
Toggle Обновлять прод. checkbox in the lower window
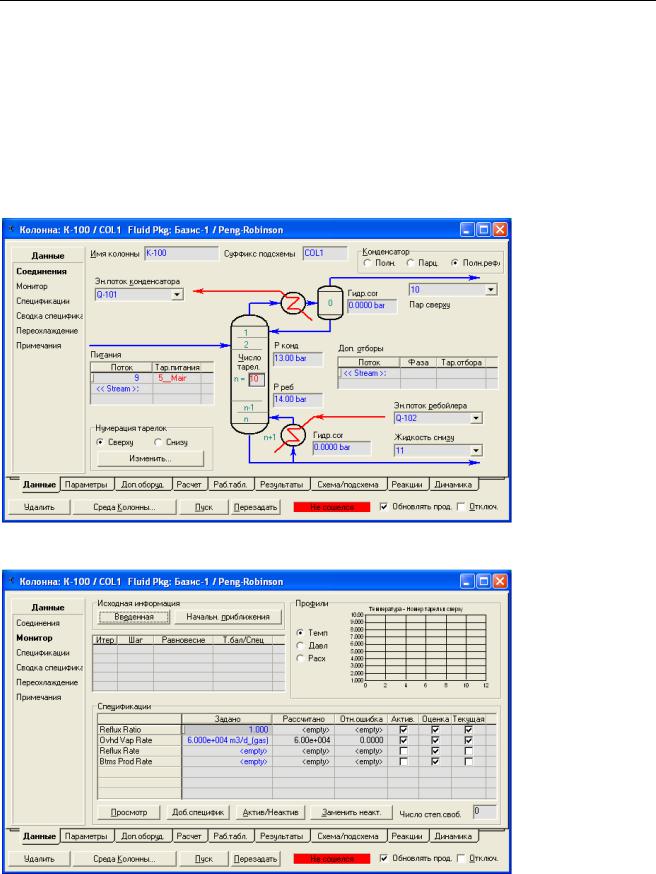coord(383,858)
